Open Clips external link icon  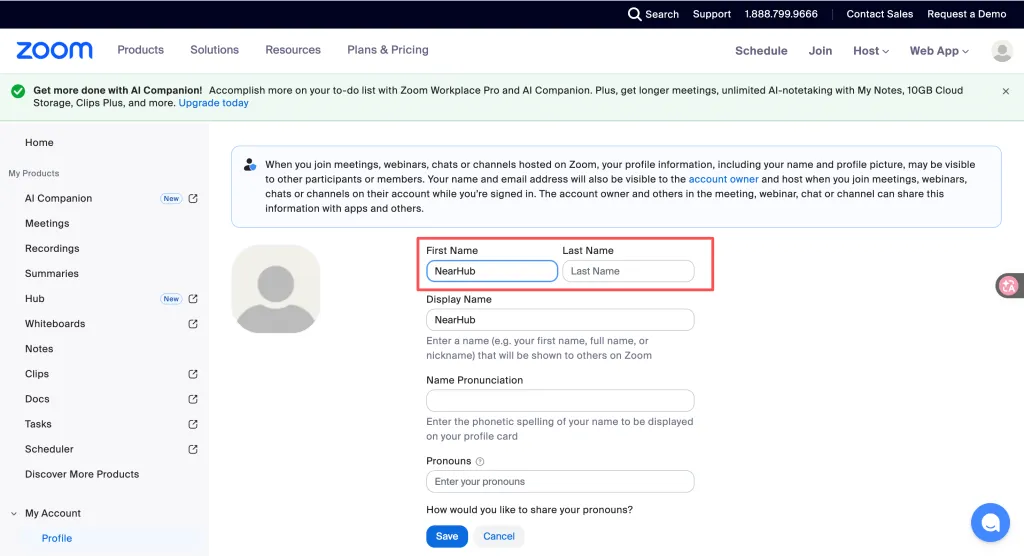(x=193, y=374)
